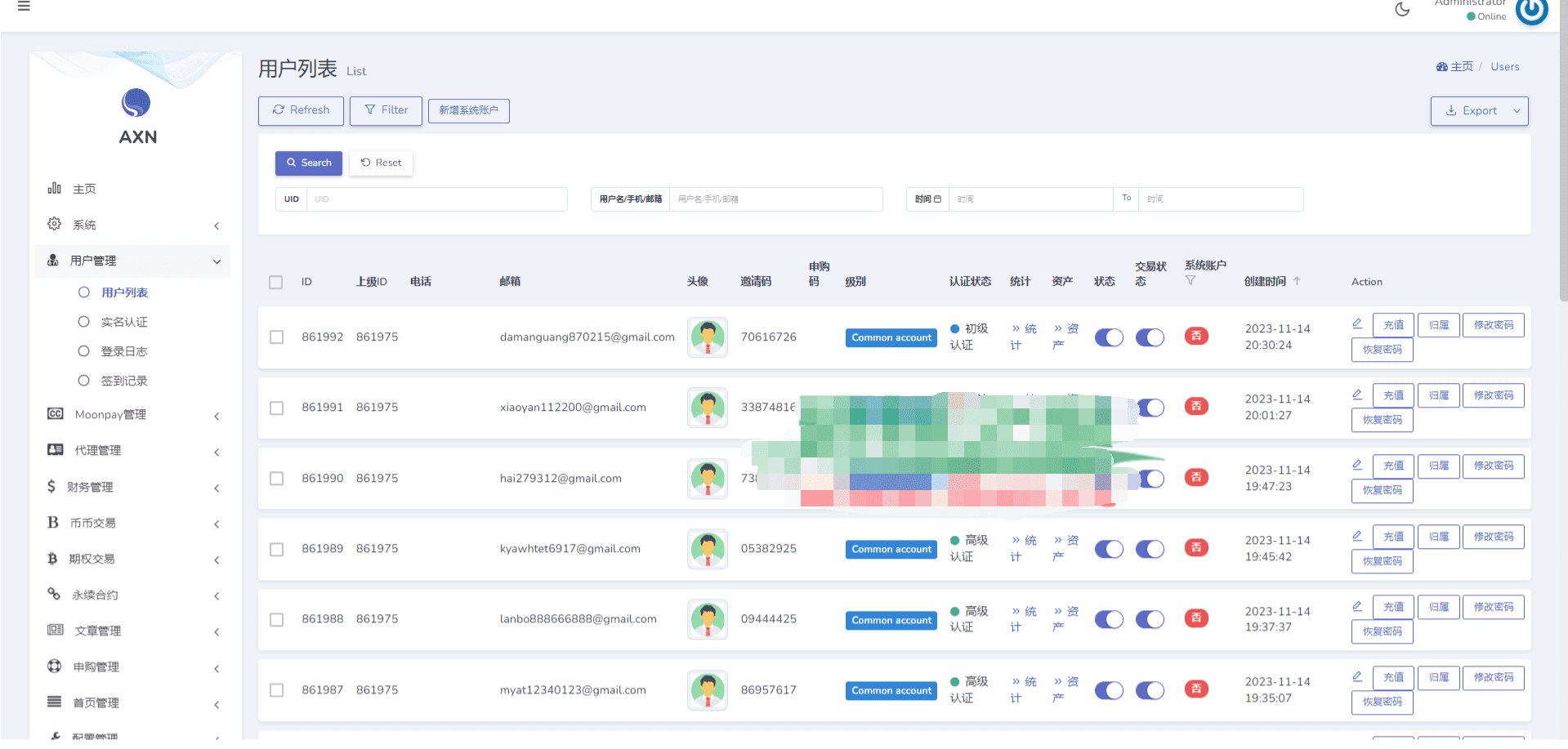Viewport: 1568px width, 749px height.
Task: Click edit pencil icon for user 861990
Action: click(x=1357, y=465)
